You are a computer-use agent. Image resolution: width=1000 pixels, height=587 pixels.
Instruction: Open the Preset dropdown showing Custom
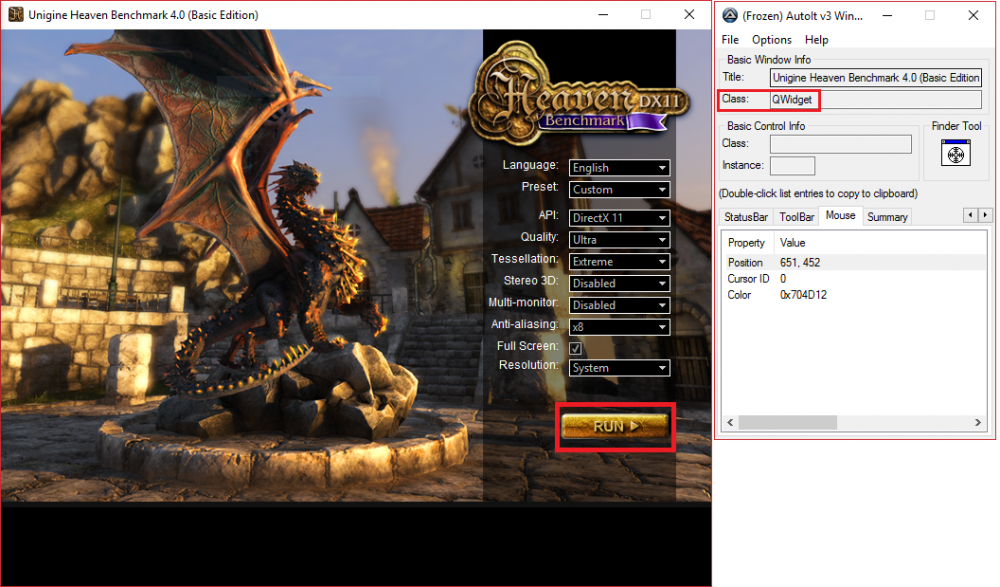coord(619,189)
